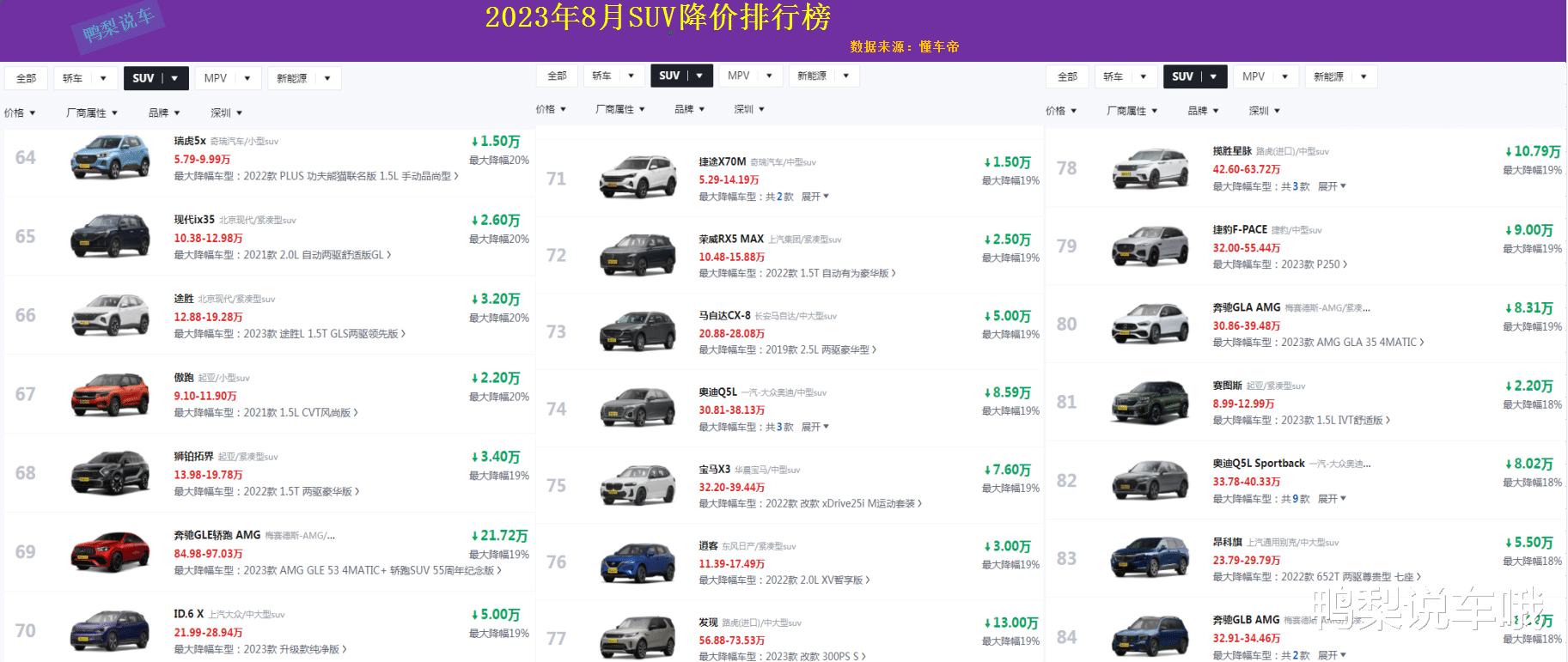Select the SUV tab above the 揽胜星脉 list
This screenshot has width=1568, height=662.
click(x=1195, y=76)
